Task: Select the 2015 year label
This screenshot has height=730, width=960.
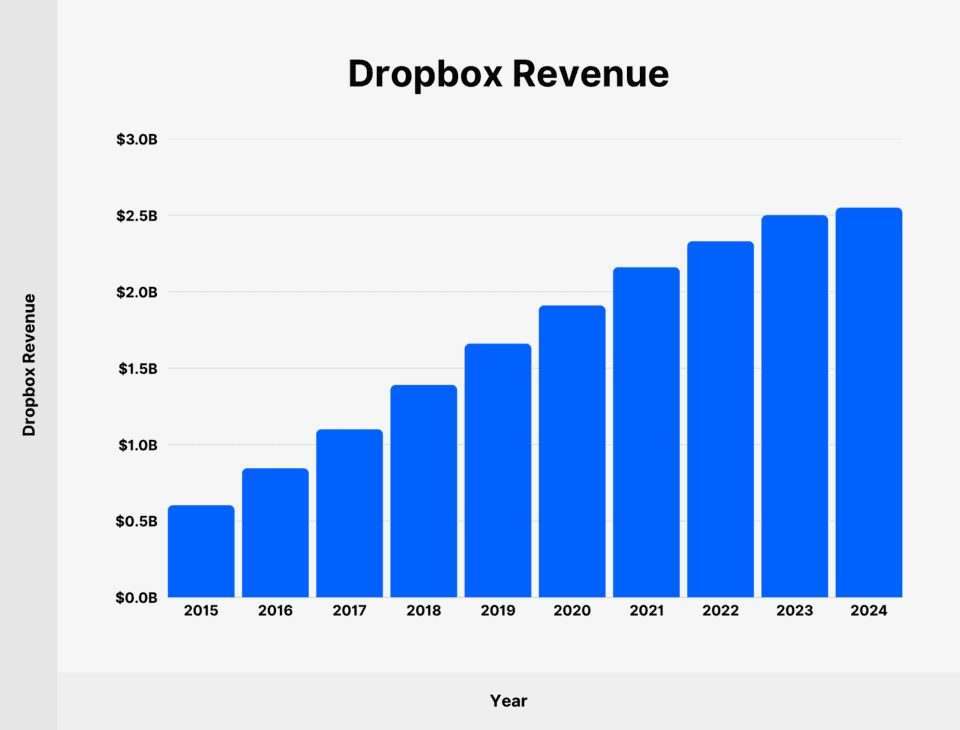Action: click(x=202, y=608)
